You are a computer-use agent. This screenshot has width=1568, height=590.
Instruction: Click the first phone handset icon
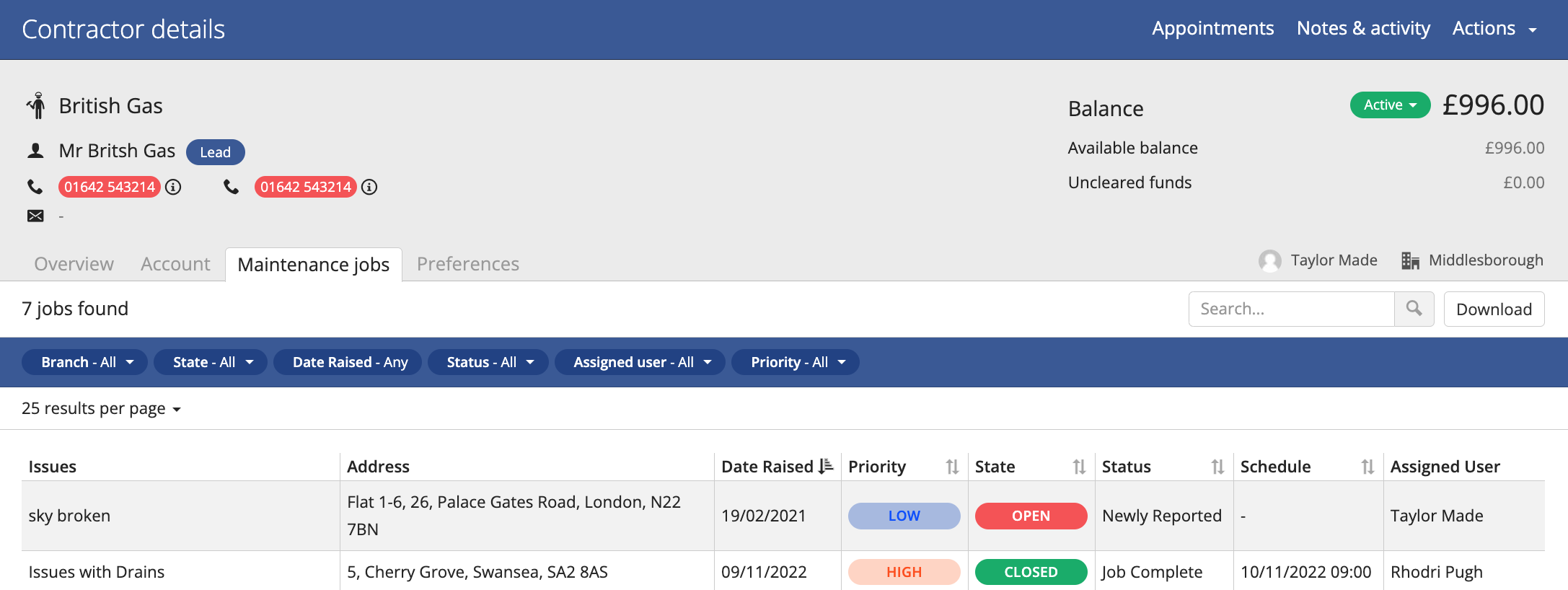(x=35, y=187)
